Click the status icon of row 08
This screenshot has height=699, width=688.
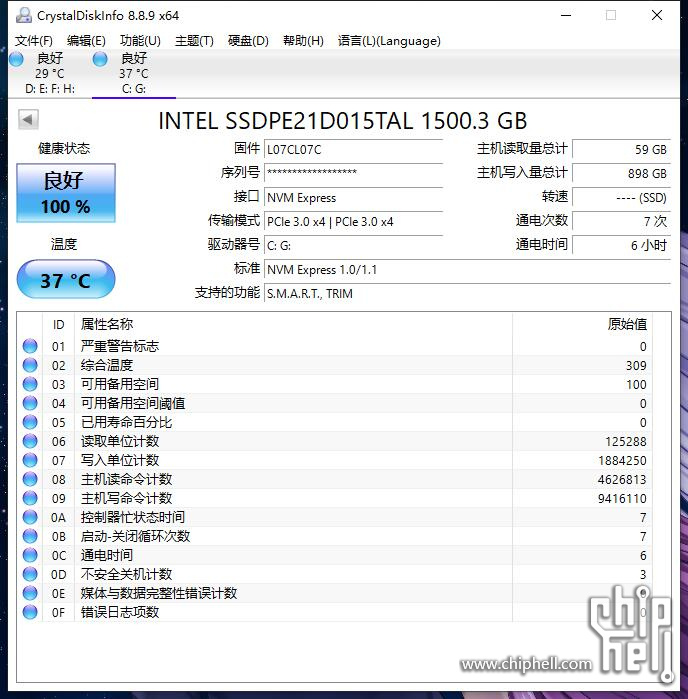click(30, 479)
